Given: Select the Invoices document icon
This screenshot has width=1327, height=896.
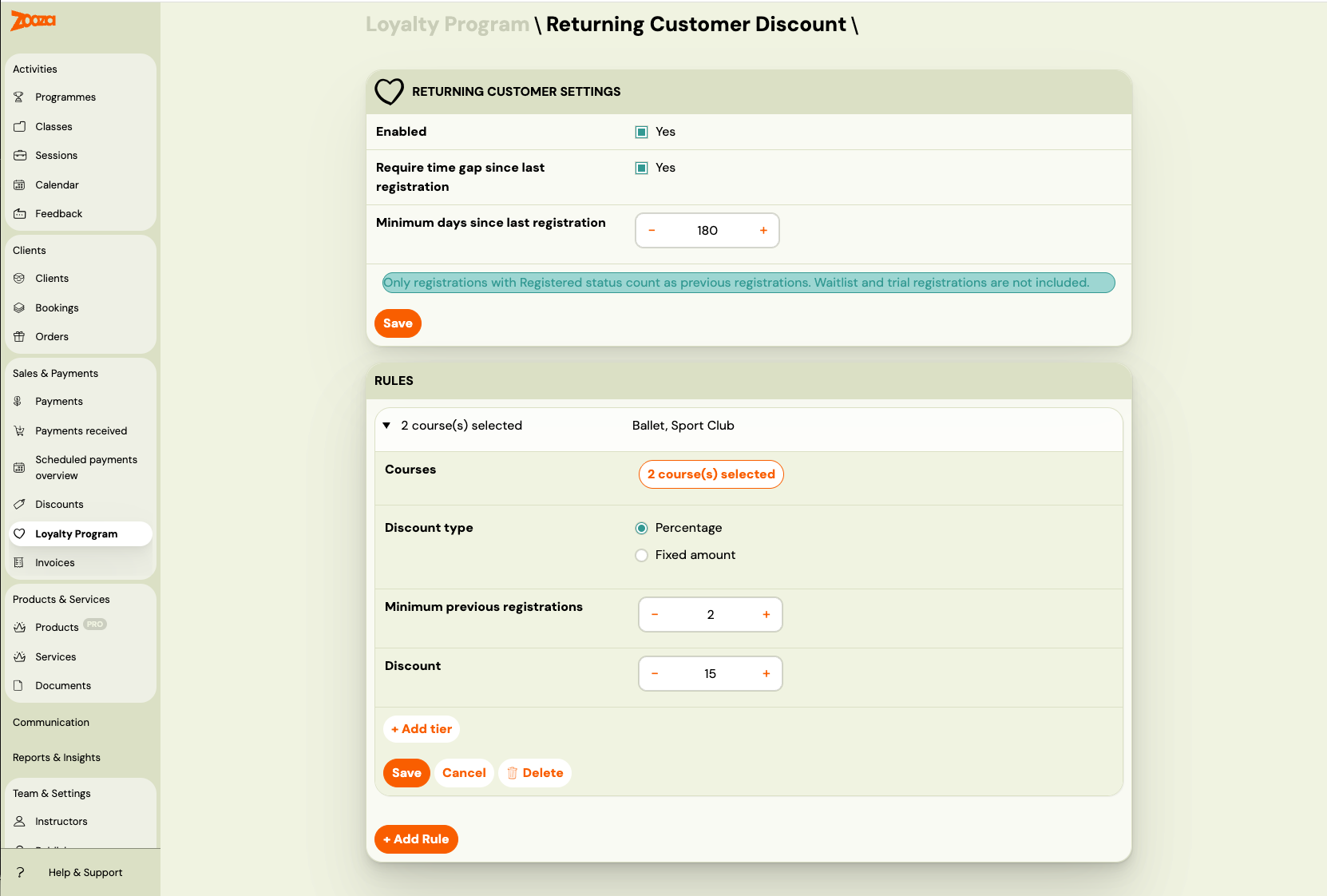Looking at the screenshot, I should click(x=19, y=562).
